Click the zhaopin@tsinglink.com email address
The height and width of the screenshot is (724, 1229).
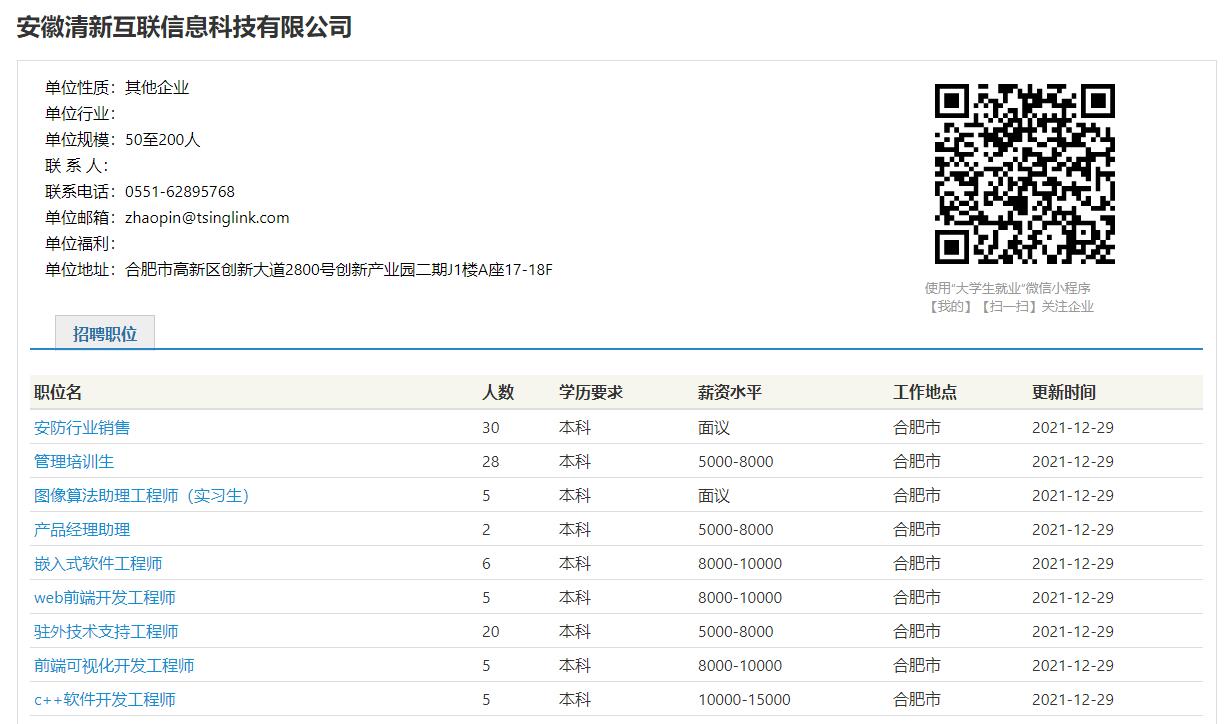(x=207, y=218)
